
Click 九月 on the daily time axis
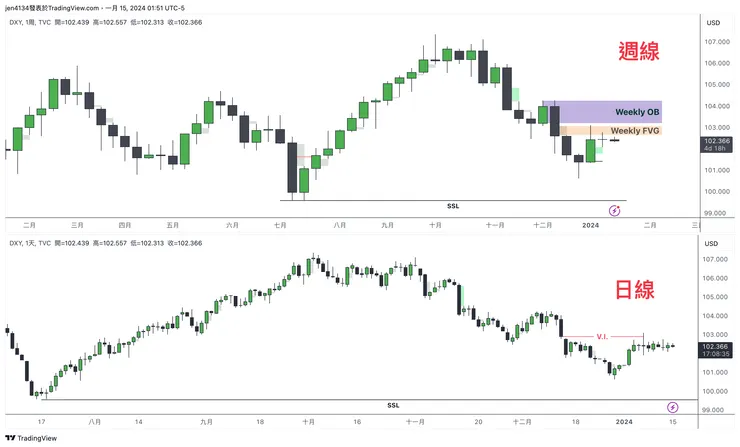[206, 422]
